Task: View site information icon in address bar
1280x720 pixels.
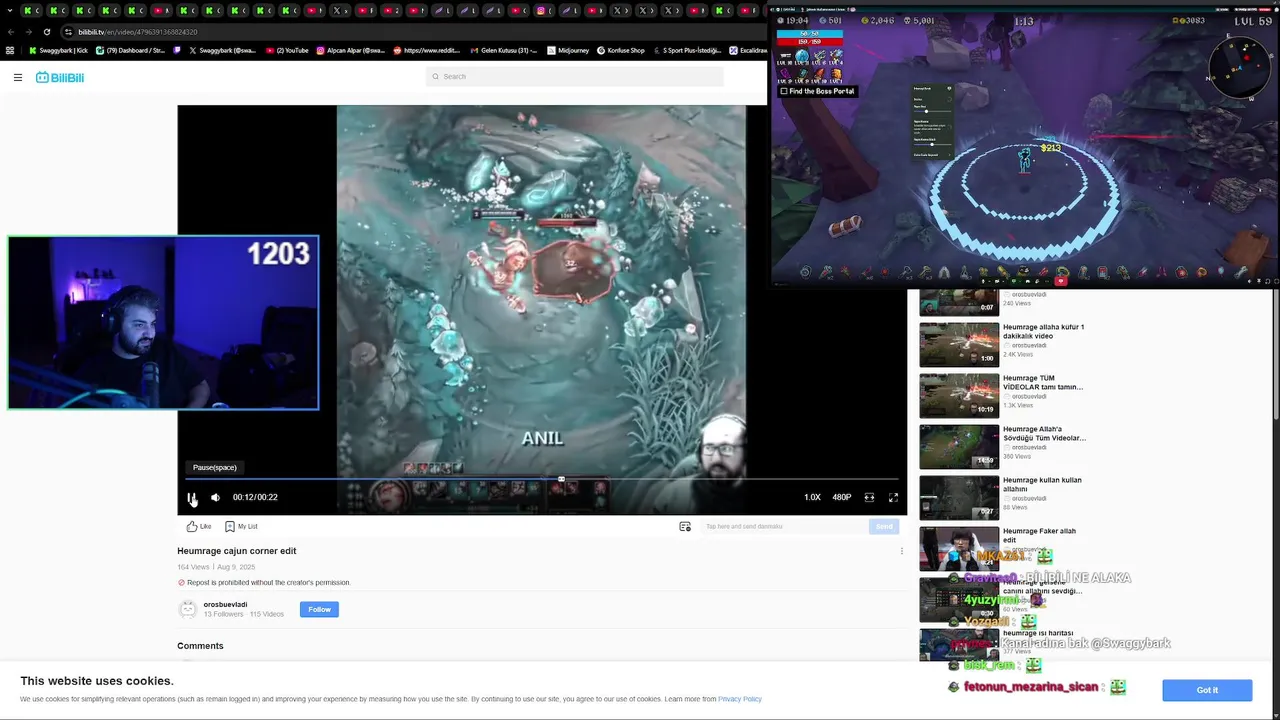Action: [x=67, y=32]
